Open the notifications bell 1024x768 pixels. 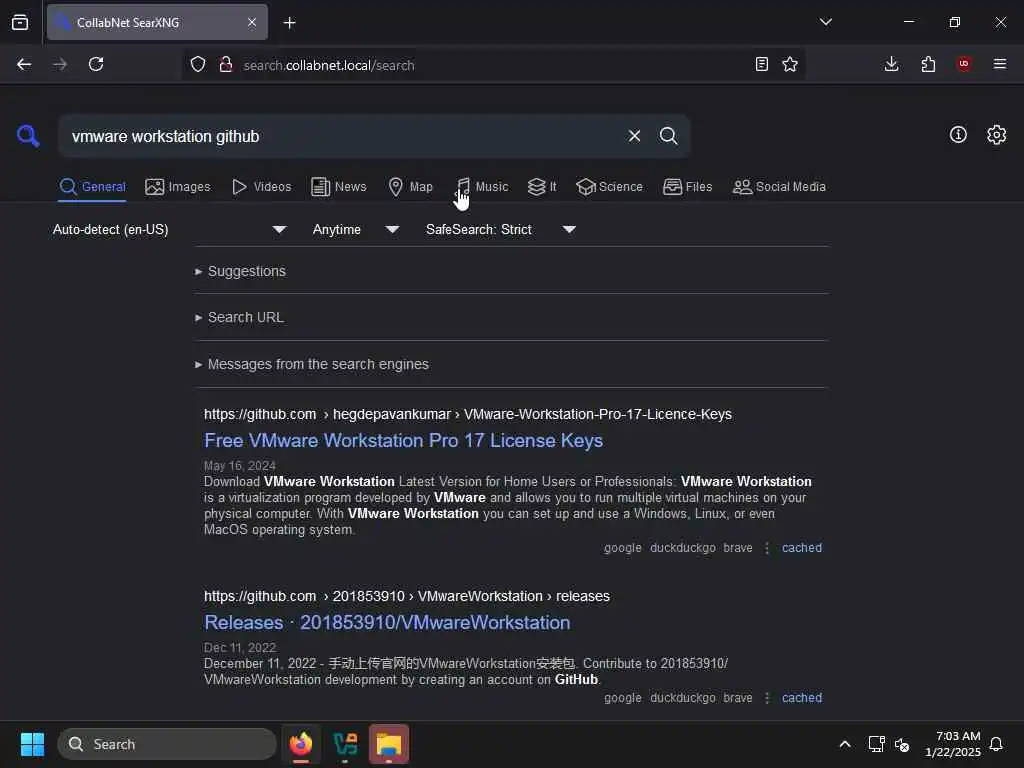click(x=996, y=744)
